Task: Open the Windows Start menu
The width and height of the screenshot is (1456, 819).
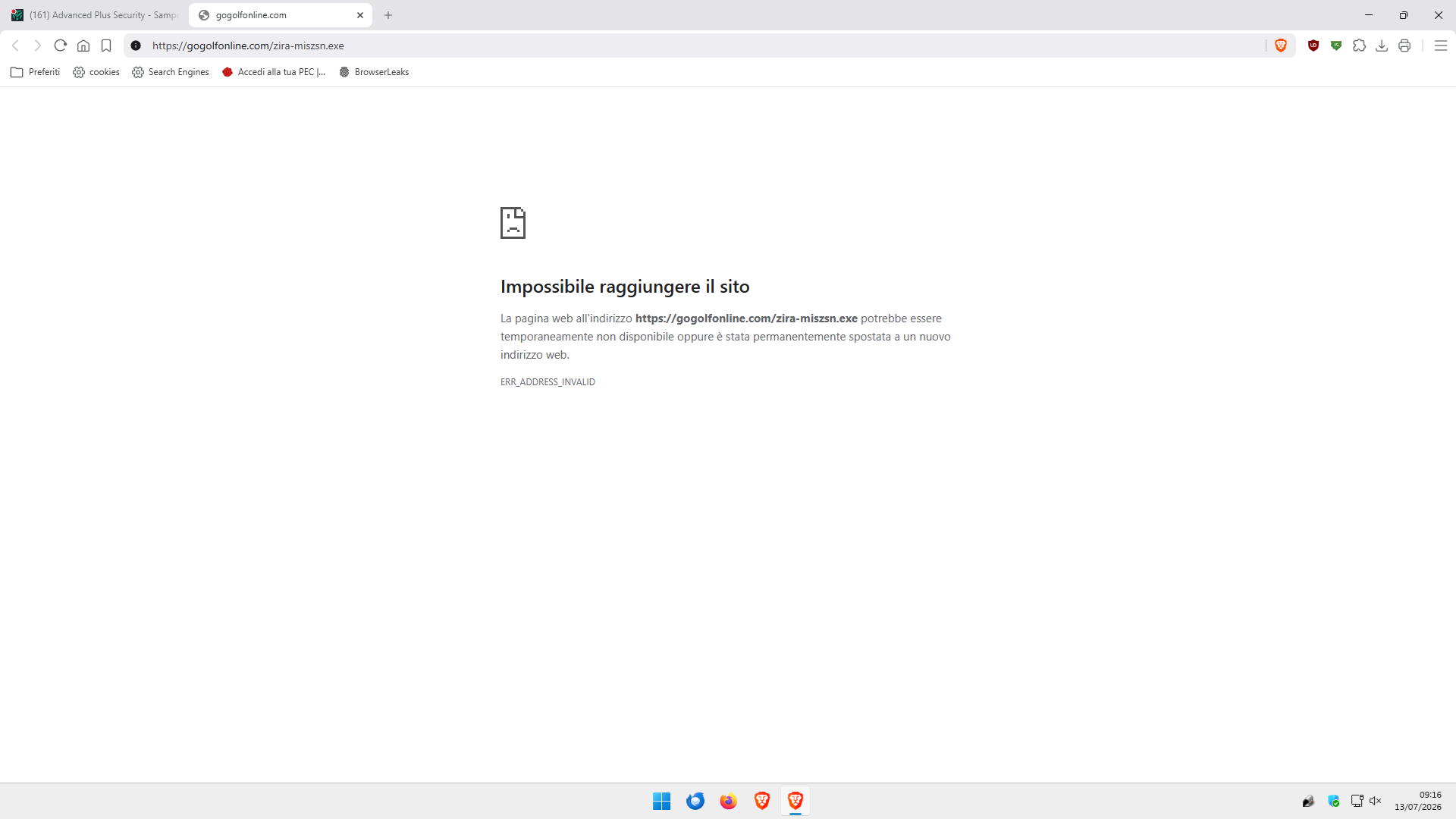Action: click(662, 801)
